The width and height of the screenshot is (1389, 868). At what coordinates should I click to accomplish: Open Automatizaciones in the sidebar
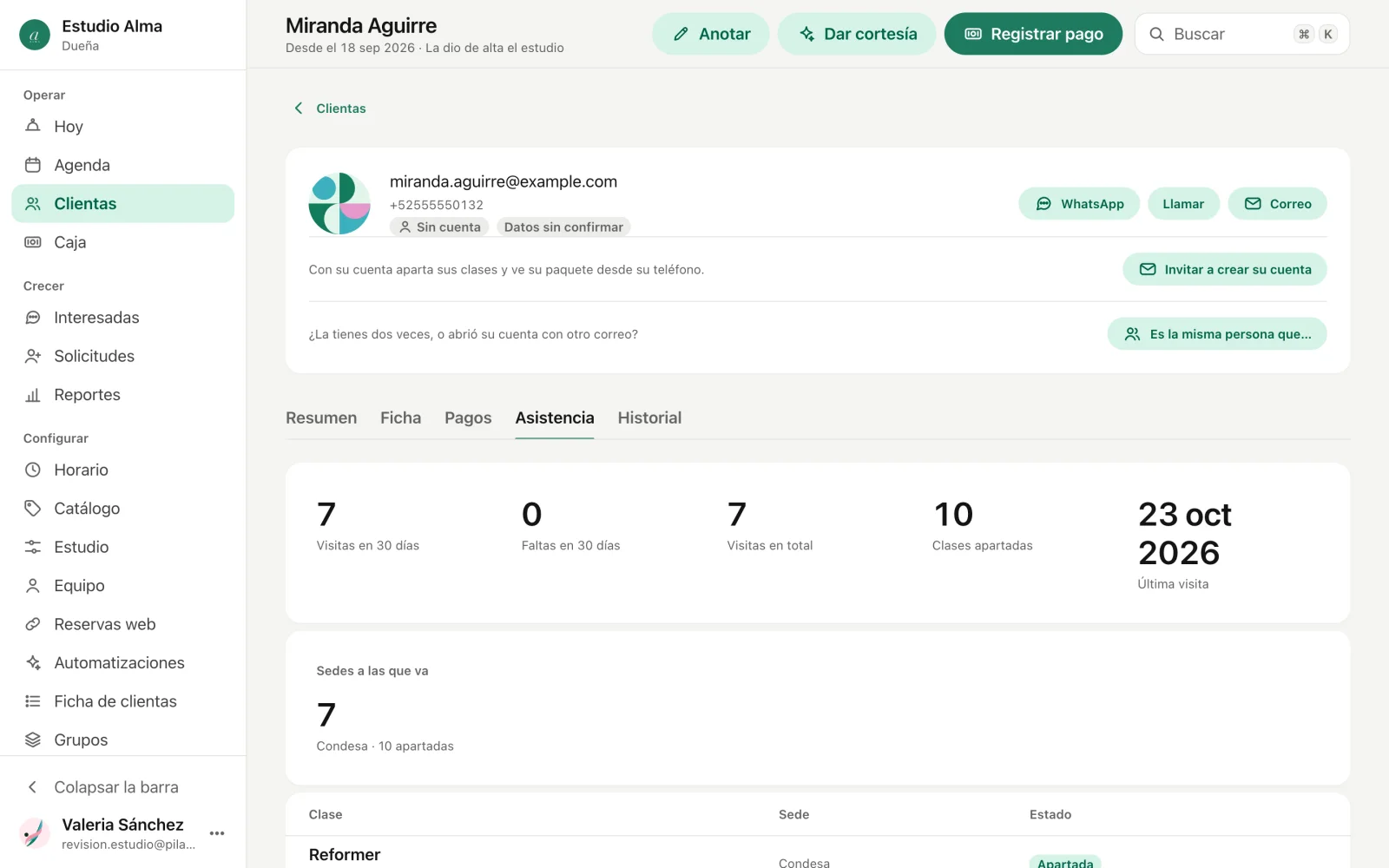(x=122, y=663)
